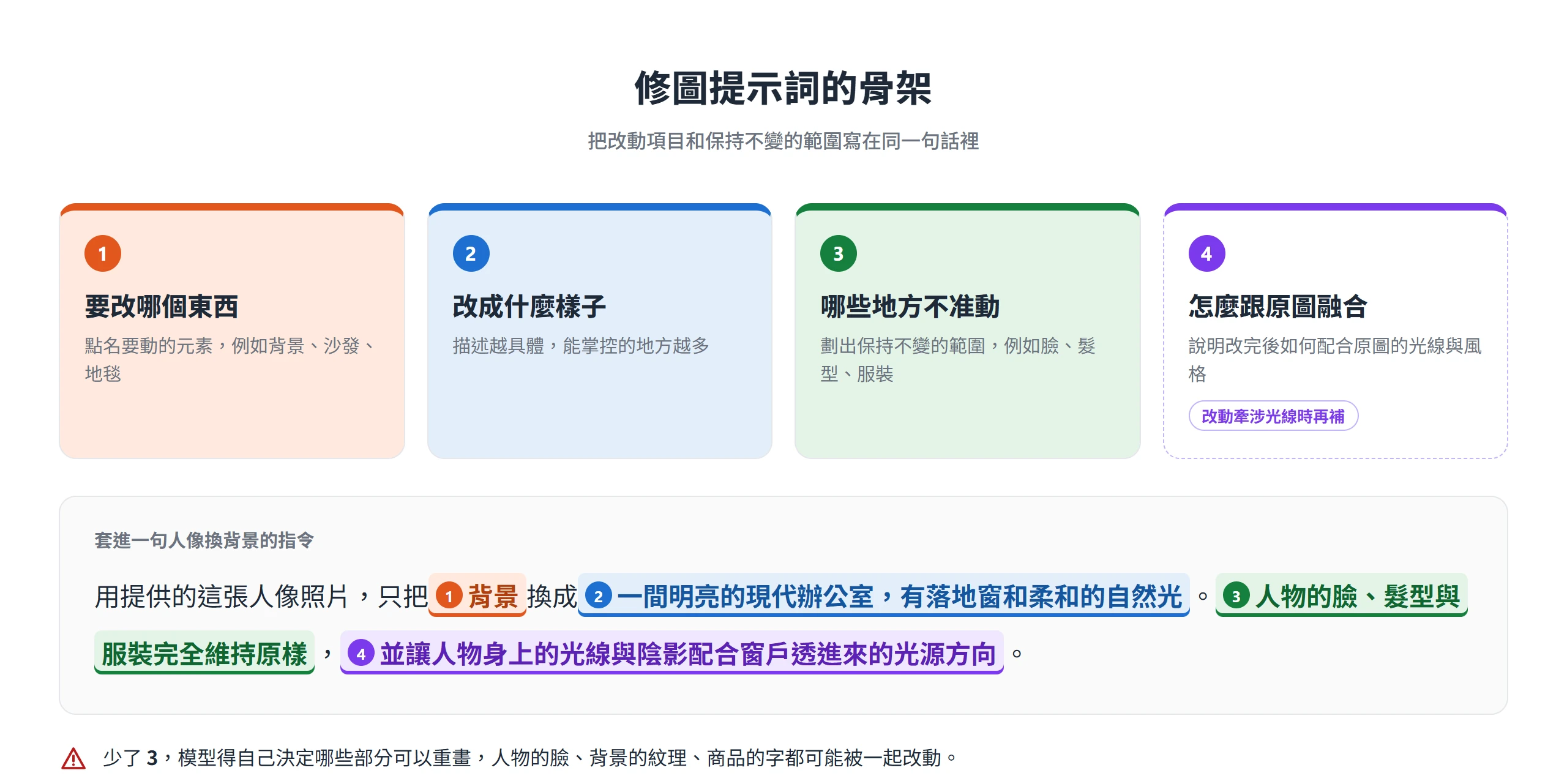Click the 改動牽涉光線時再補 pill tag
1567x784 pixels.
pos(1273,416)
